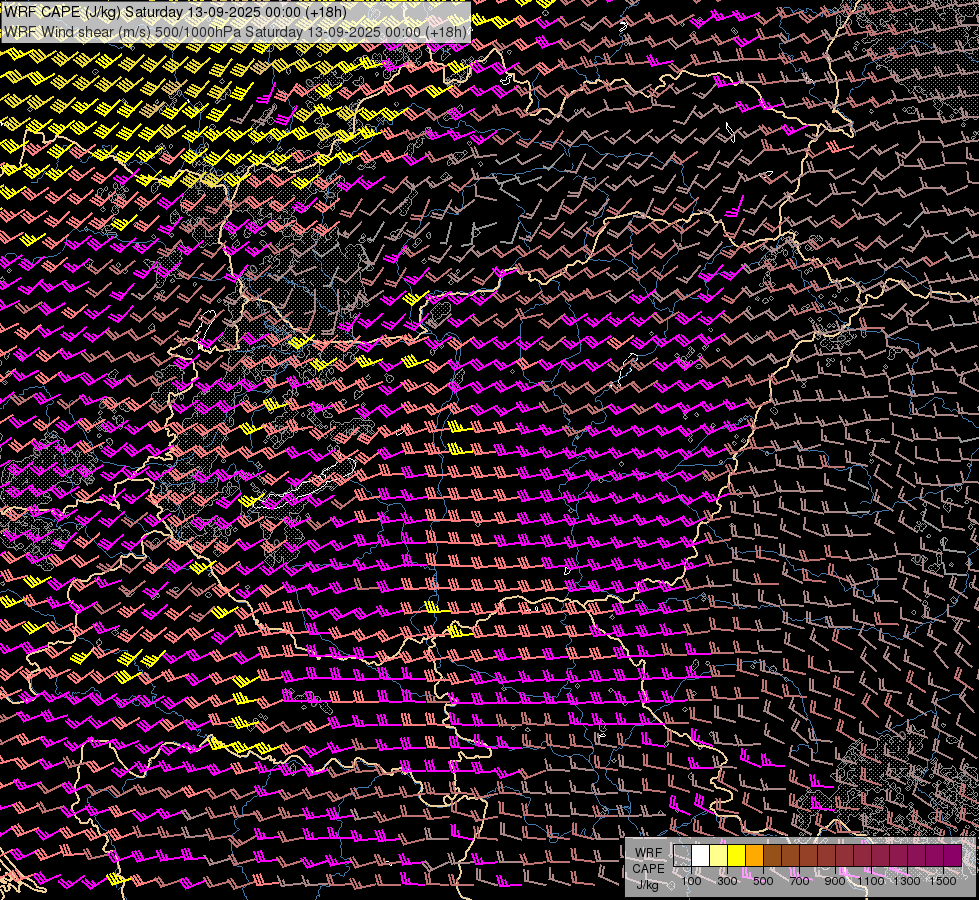The height and width of the screenshot is (900, 979).
Task: Click the bright yellow CAPE legend swatch
Action: [x=736, y=855]
